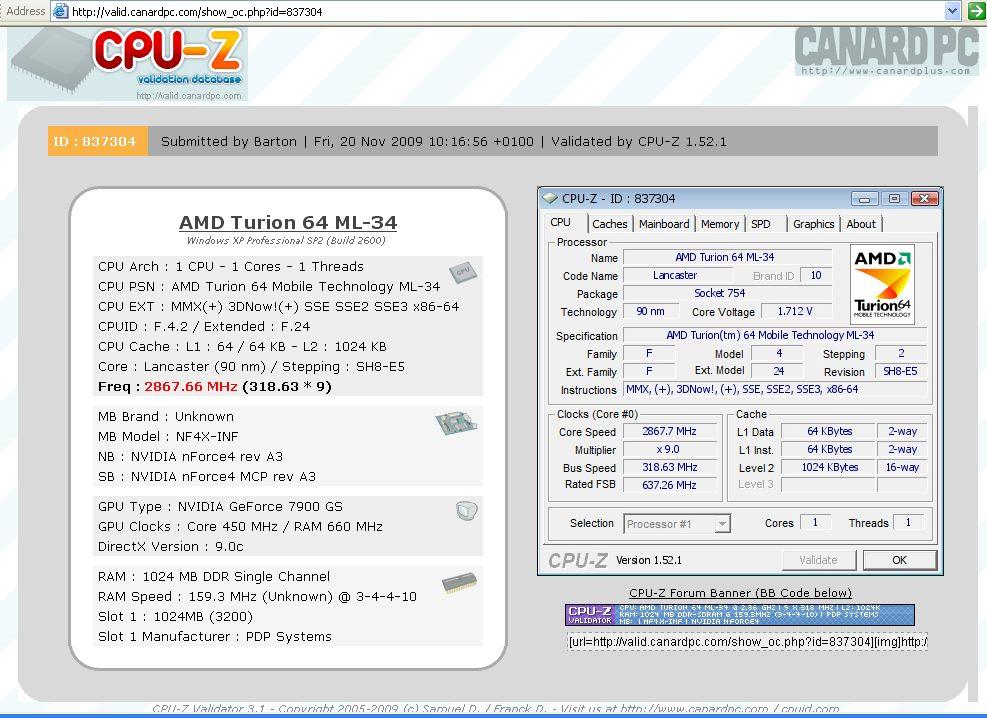Click the Level 2 16-way field
Screen dimensions: 987x718
tap(902, 467)
